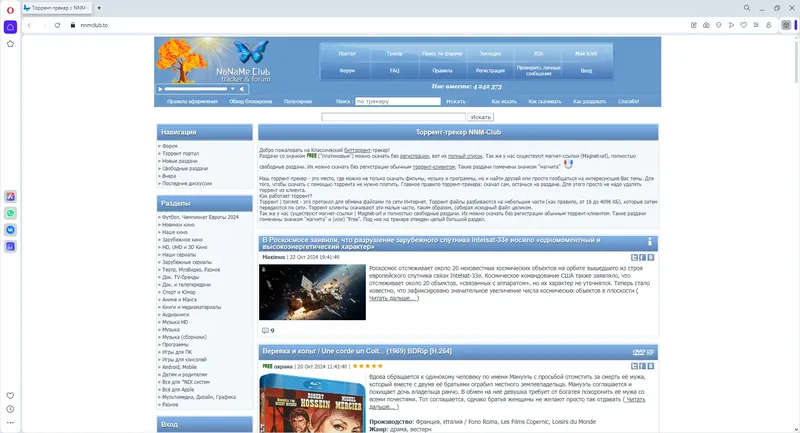The width and height of the screenshot is (800, 433).
Task: Click the edit/share page icon in address bar
Action: [693, 25]
